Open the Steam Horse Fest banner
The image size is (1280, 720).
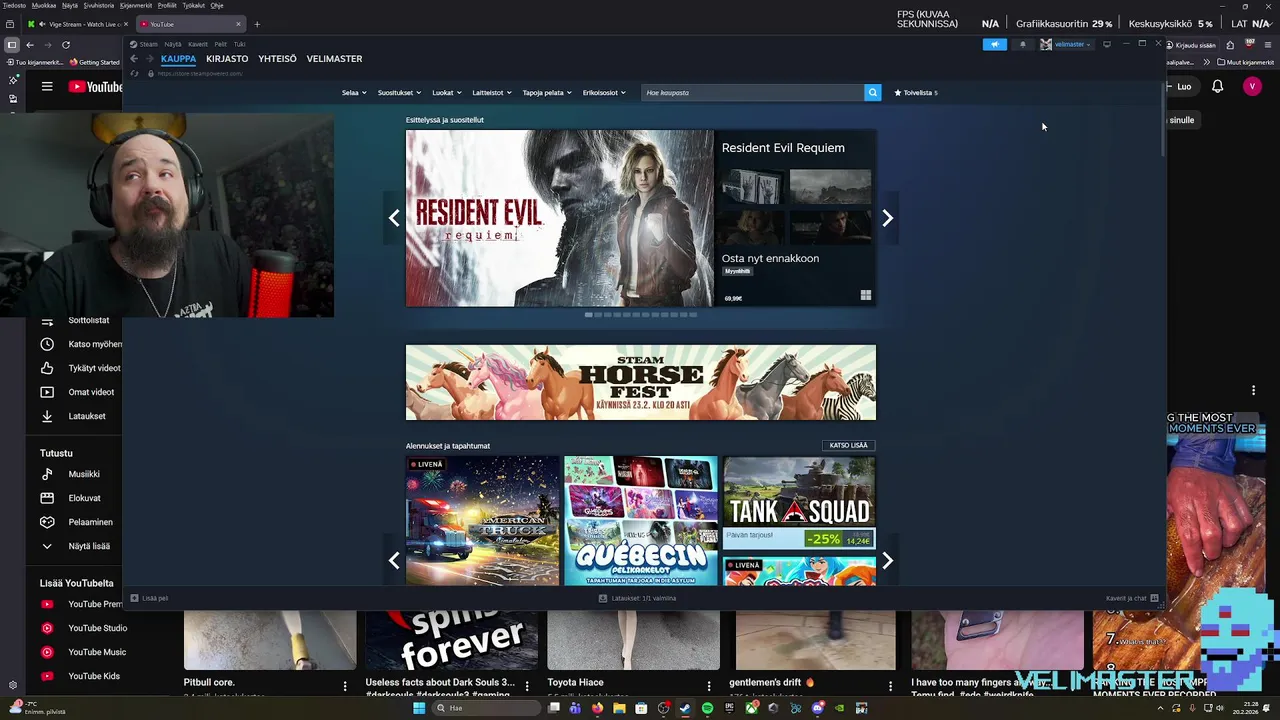(x=641, y=383)
